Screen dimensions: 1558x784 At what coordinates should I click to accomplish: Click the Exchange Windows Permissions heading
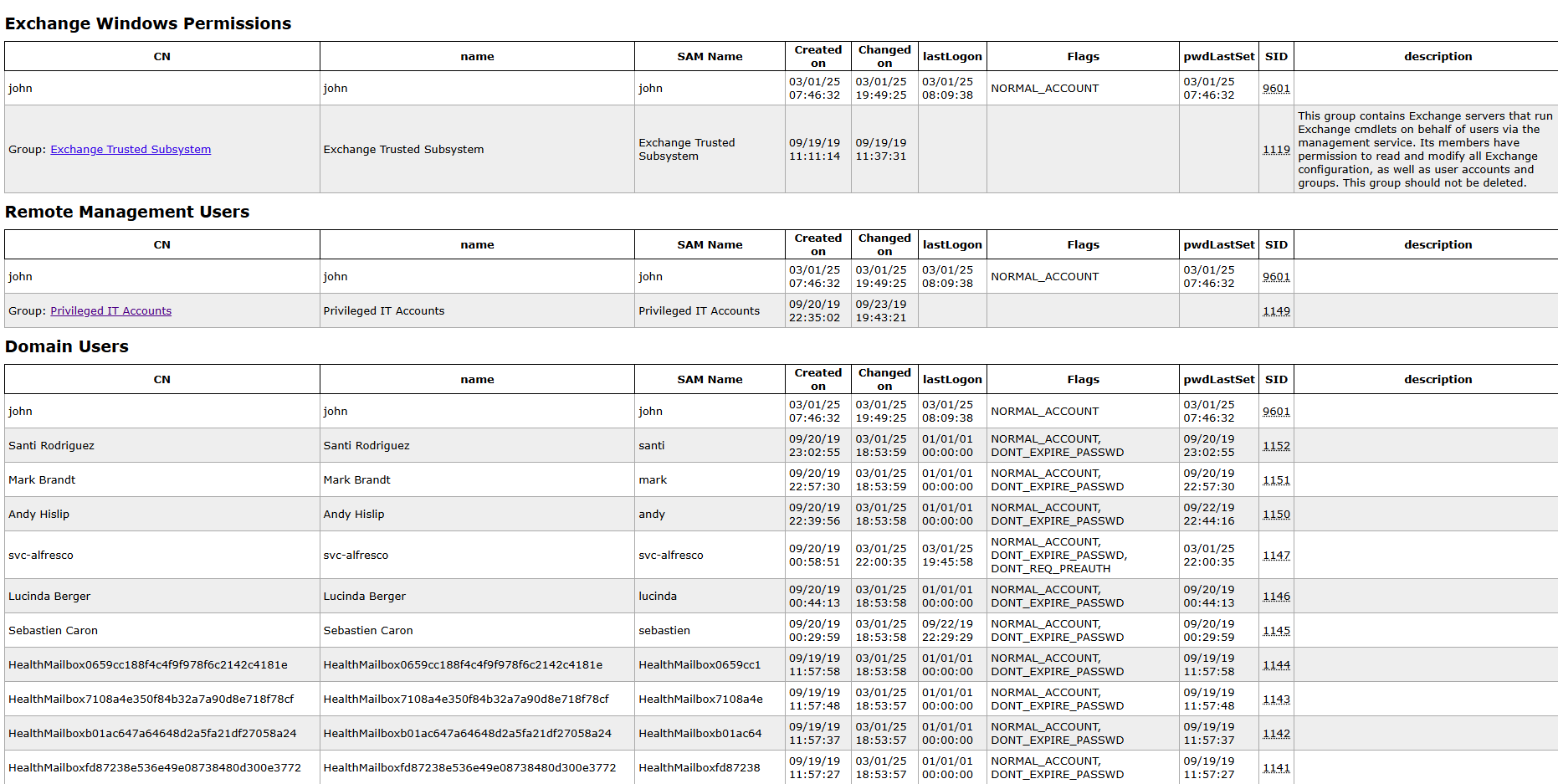point(148,23)
